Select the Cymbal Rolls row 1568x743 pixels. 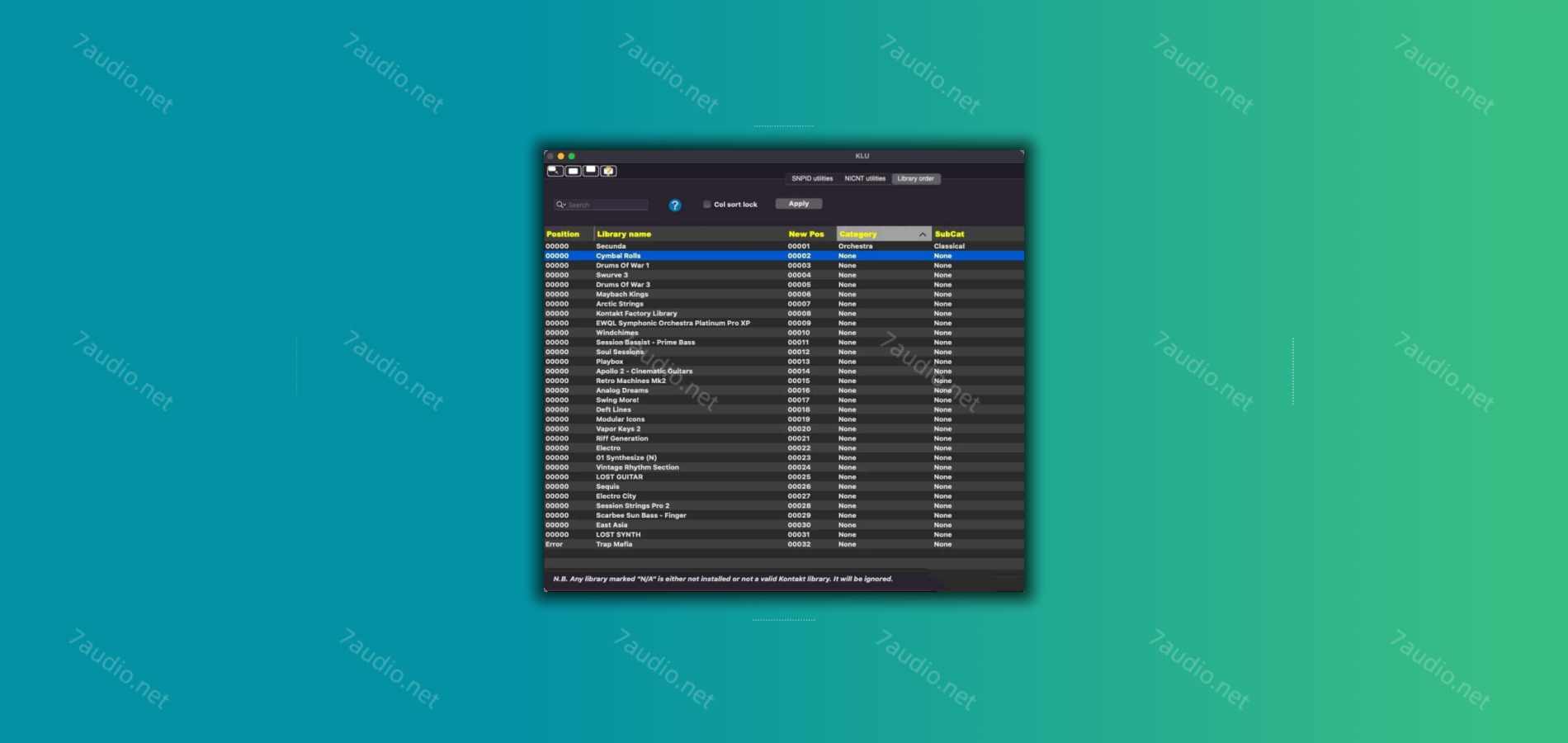click(x=784, y=256)
